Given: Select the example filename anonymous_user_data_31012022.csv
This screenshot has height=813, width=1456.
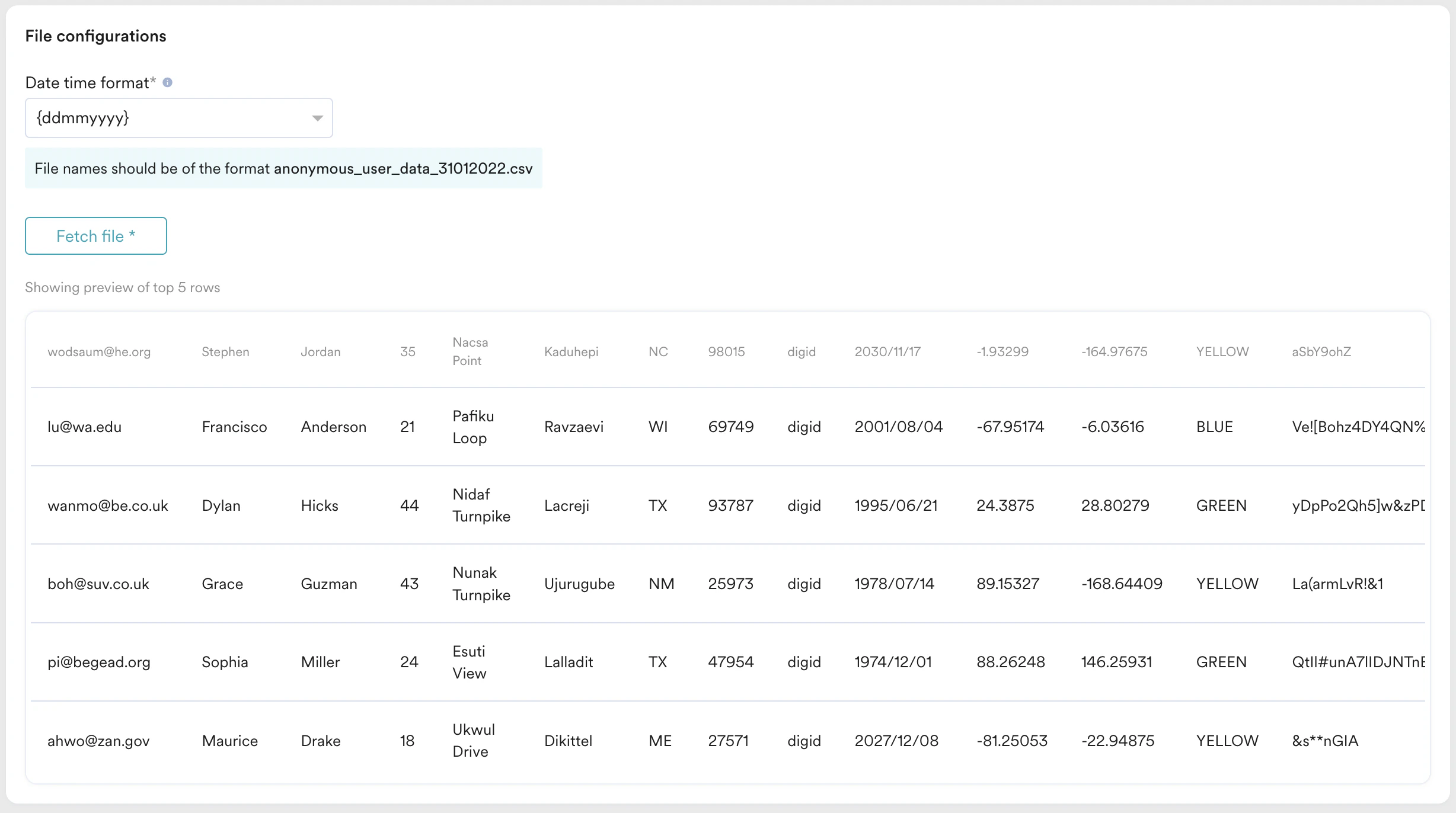Looking at the screenshot, I should (403, 169).
